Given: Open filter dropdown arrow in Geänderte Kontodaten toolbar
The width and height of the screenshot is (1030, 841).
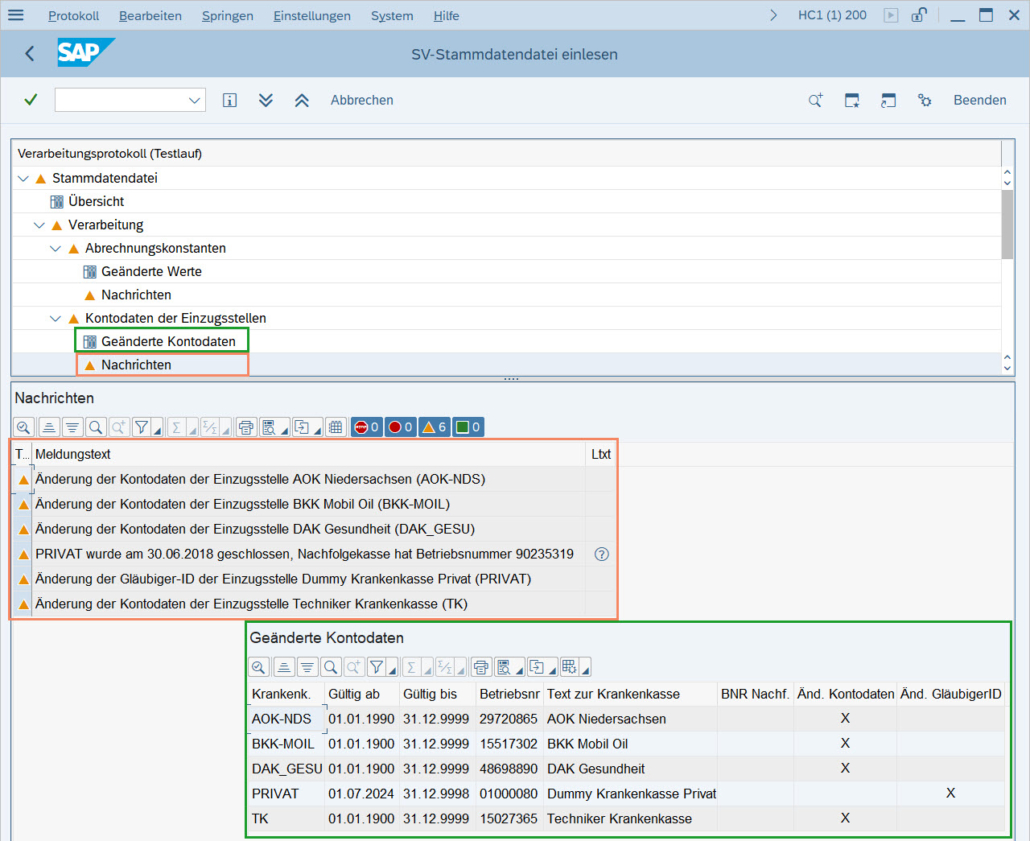Looking at the screenshot, I should click(x=393, y=671).
